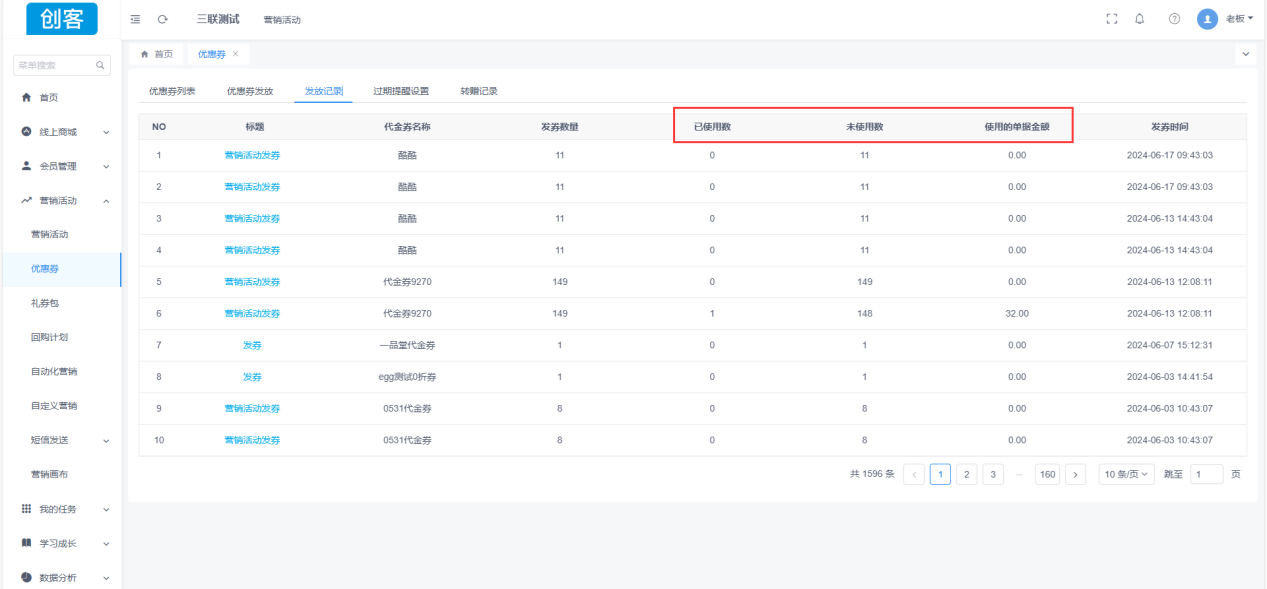The height and width of the screenshot is (589, 1267).
Task: Focus the 菜单搜索 search field
Action: [x=61, y=65]
